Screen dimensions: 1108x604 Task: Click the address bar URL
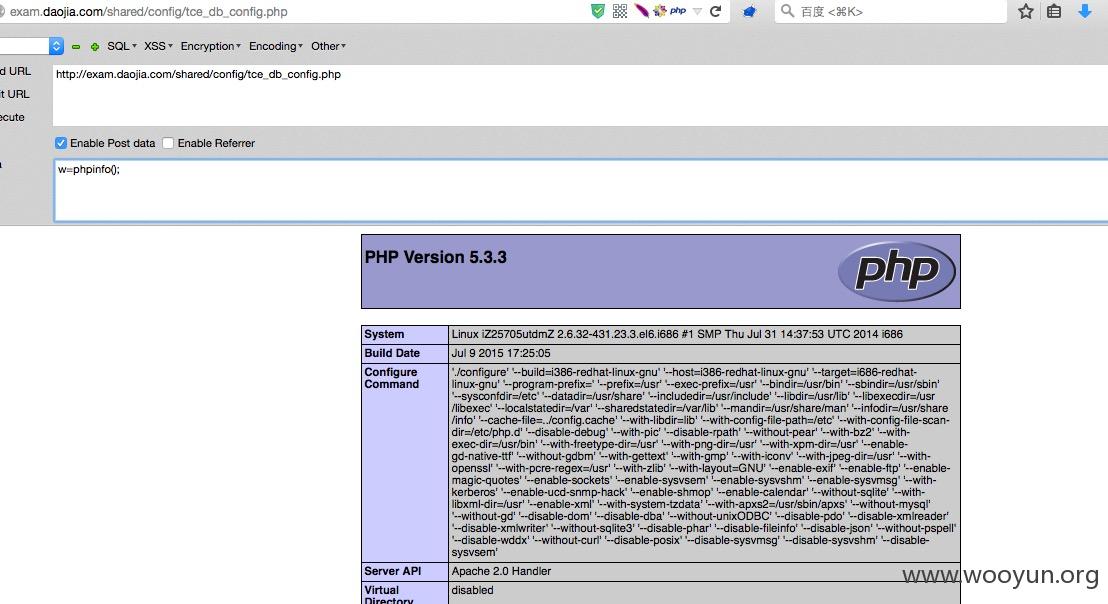(x=148, y=12)
